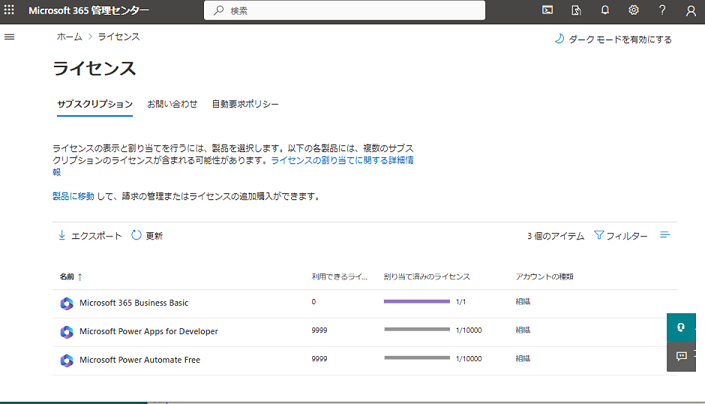Click the document update icon in header

pyautogui.click(x=576, y=10)
